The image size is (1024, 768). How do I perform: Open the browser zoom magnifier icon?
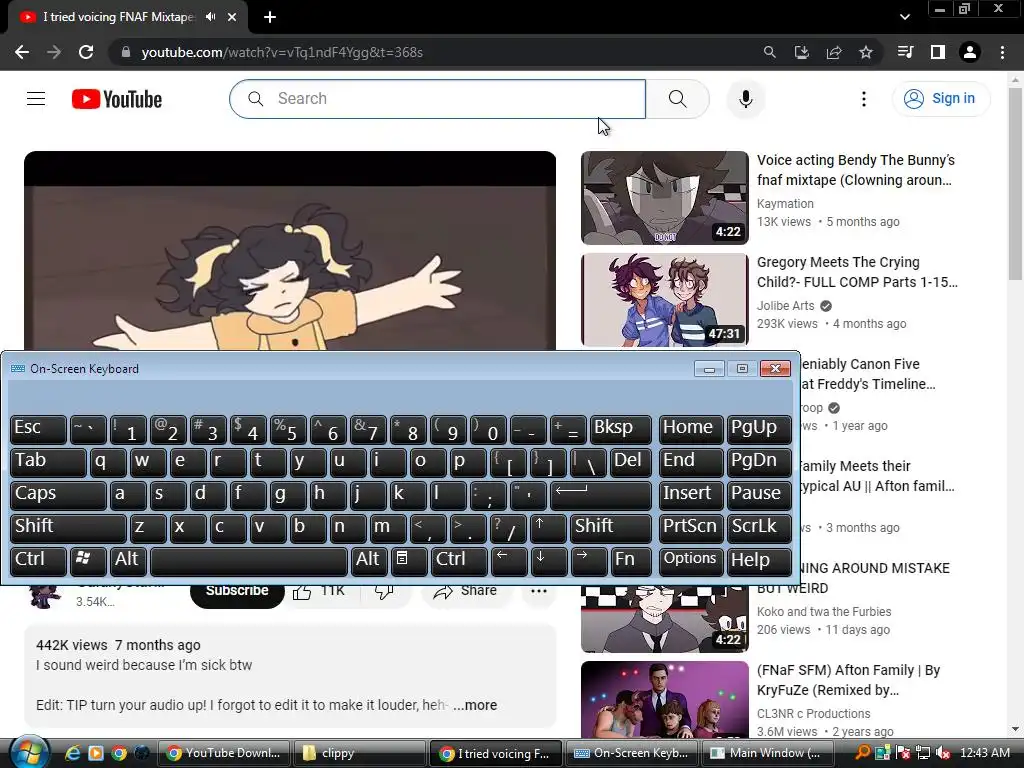coord(770,52)
